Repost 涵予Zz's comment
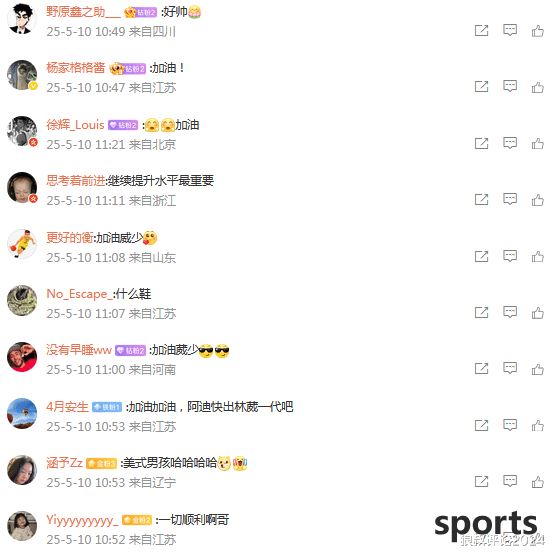Image resolution: width=552 pixels, height=555 pixels. click(481, 481)
